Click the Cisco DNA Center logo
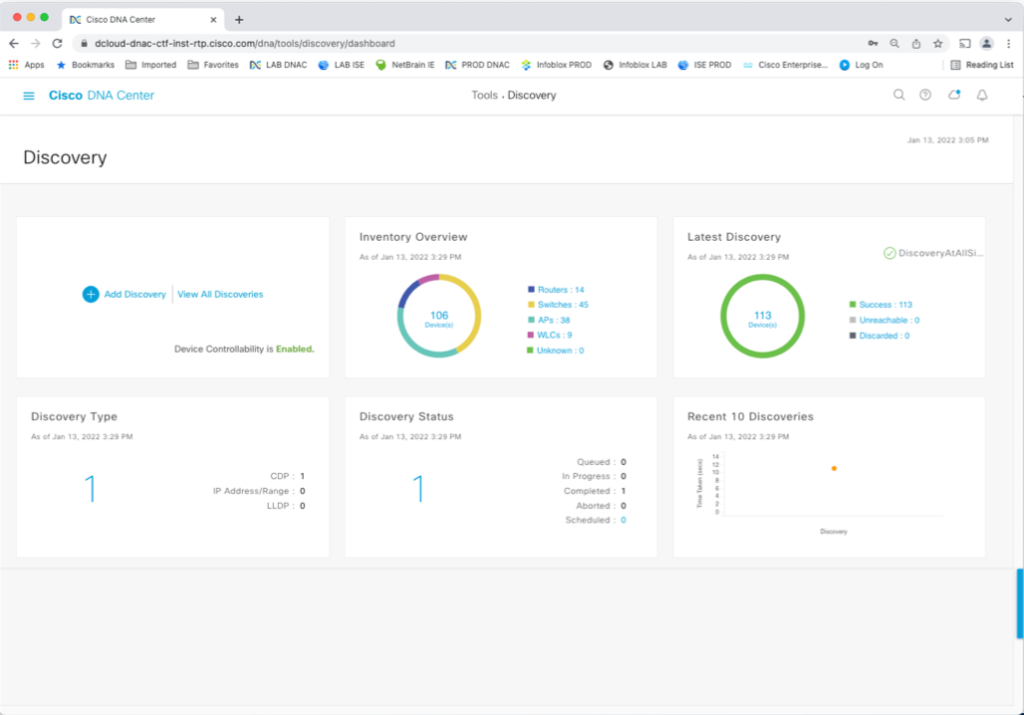The height and width of the screenshot is (715, 1024). pyautogui.click(x=100, y=95)
